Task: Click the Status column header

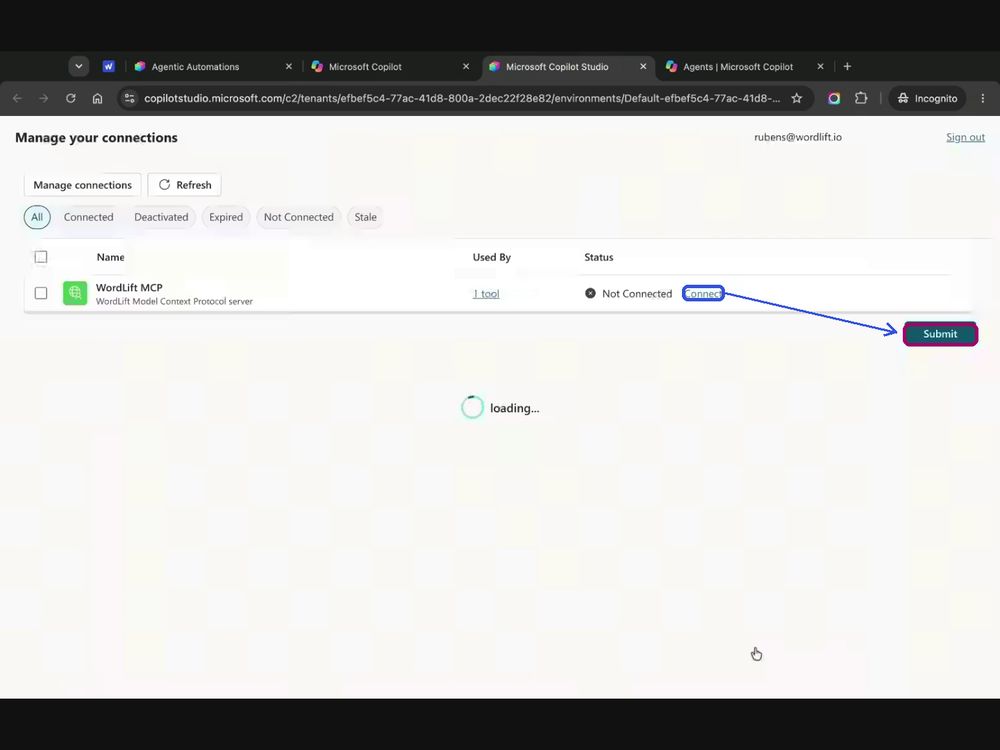Action: (599, 257)
